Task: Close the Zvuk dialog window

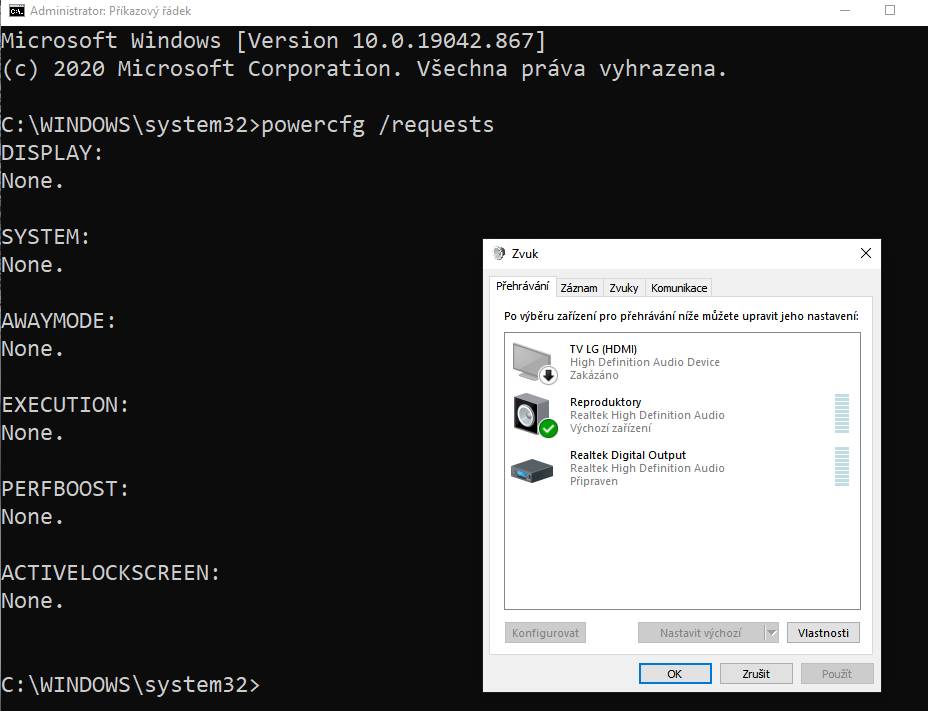Action: 865,253
